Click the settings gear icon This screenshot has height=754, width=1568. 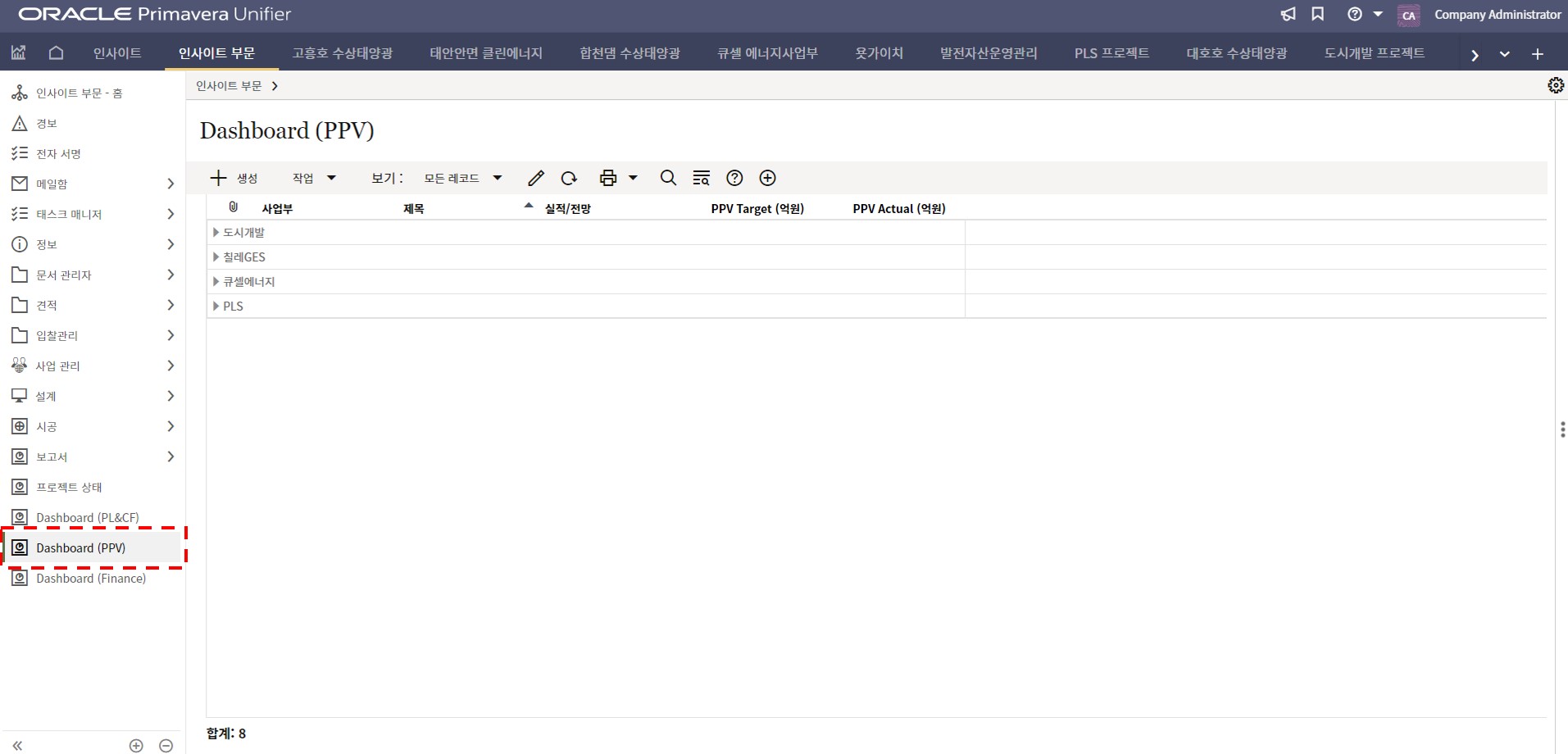click(x=1555, y=85)
